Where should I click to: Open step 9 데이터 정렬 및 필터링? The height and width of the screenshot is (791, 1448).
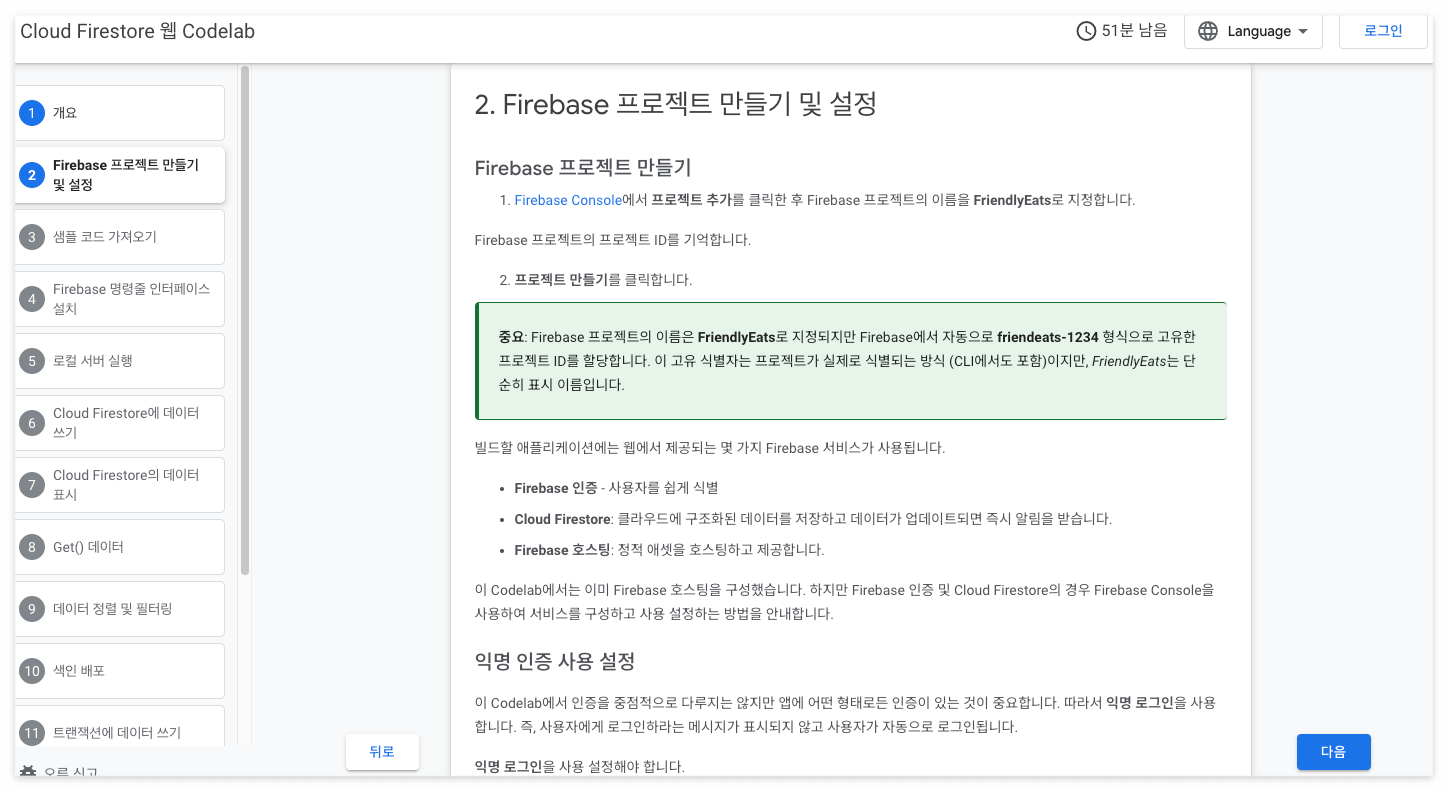pyautogui.click(x=119, y=609)
